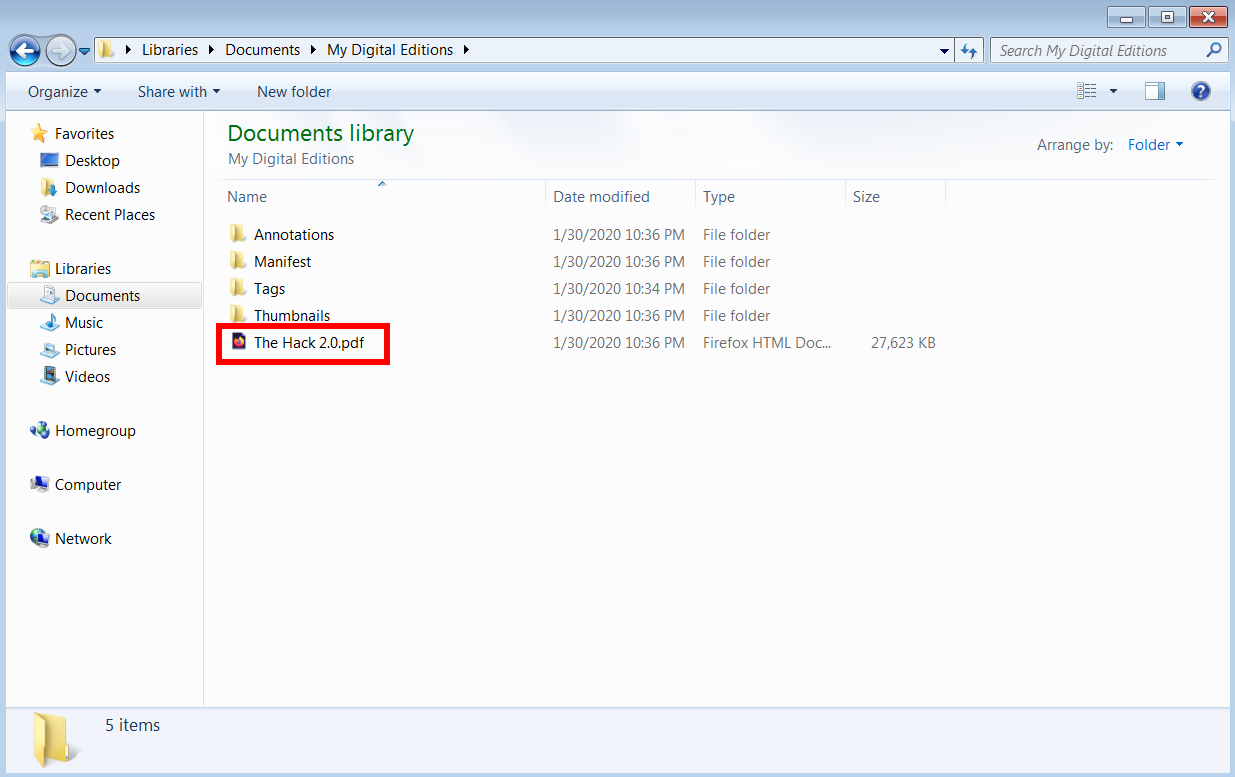The height and width of the screenshot is (777, 1235).
Task: Click the 27,623 KB size cell
Action: (x=903, y=342)
